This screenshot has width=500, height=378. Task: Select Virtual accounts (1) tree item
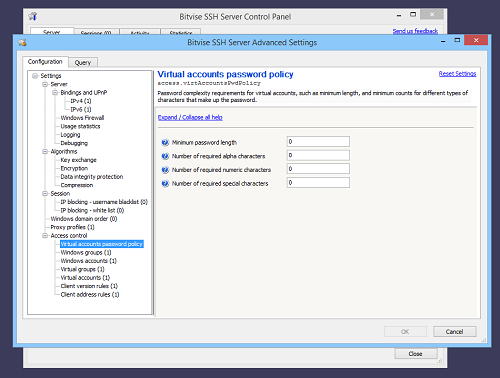(x=85, y=277)
